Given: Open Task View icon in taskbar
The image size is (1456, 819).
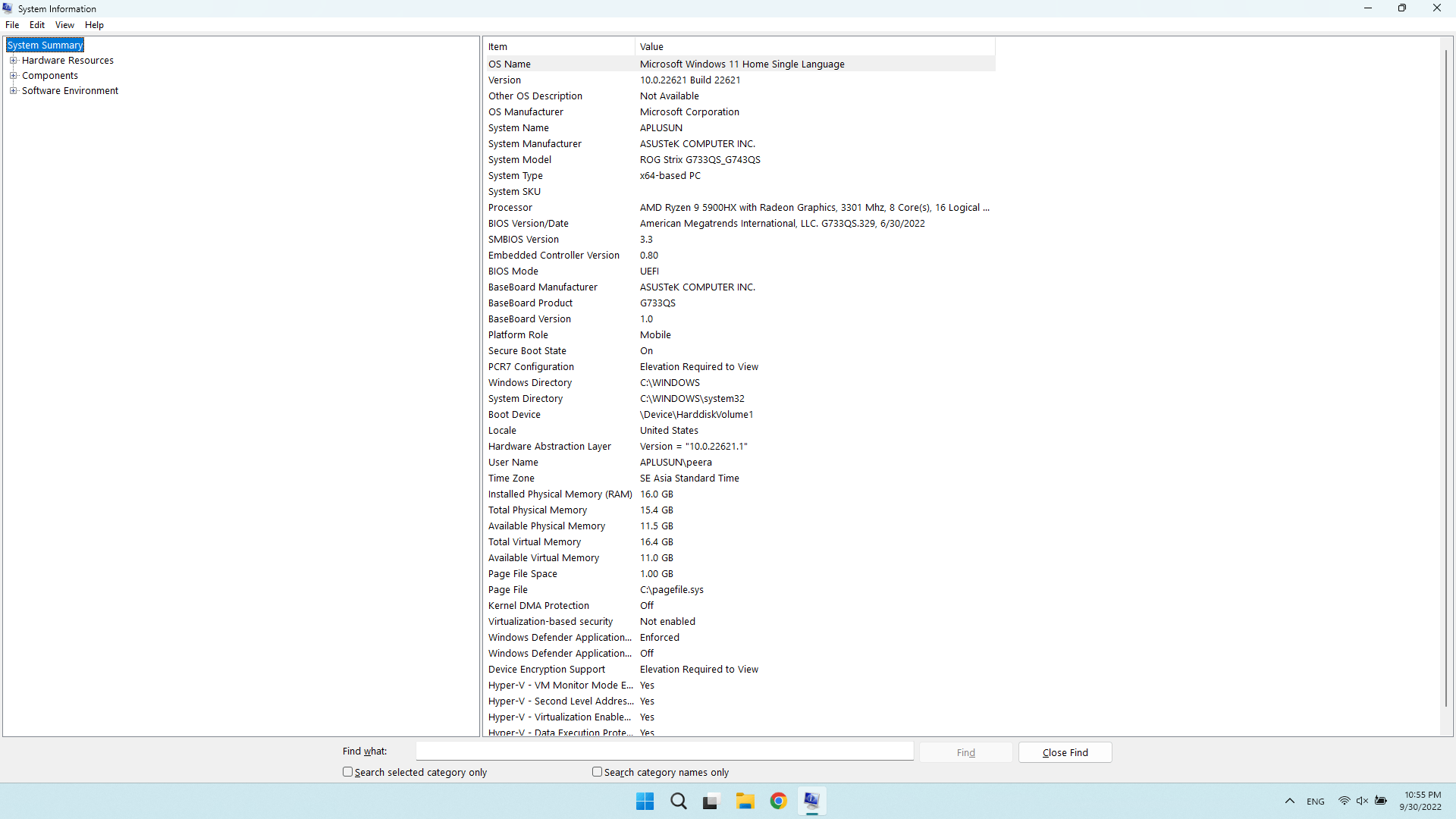Looking at the screenshot, I should 711,801.
